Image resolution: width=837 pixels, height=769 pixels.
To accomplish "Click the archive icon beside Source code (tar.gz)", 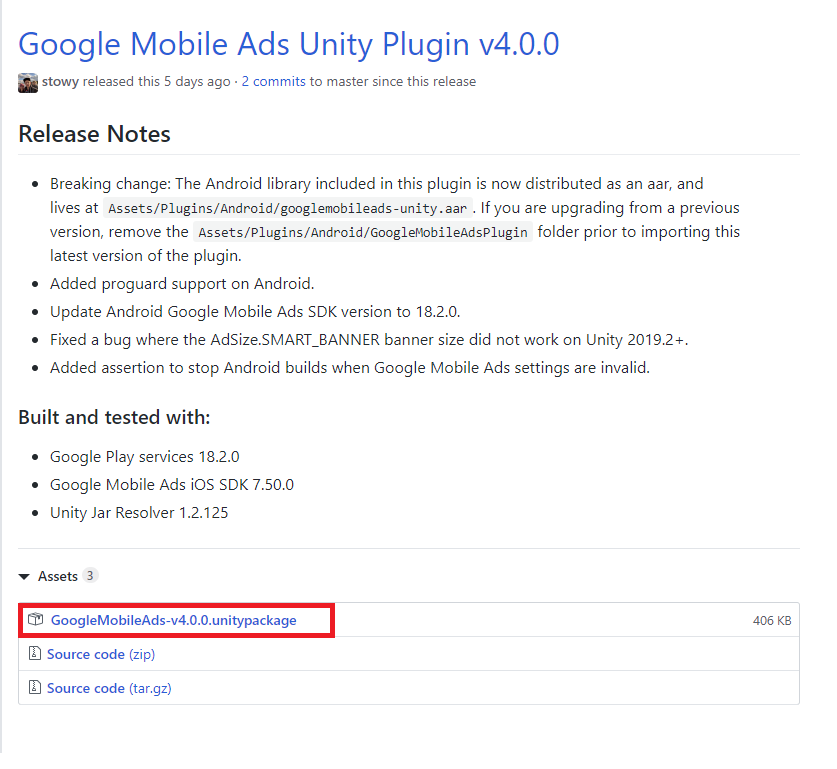I will click(35, 687).
